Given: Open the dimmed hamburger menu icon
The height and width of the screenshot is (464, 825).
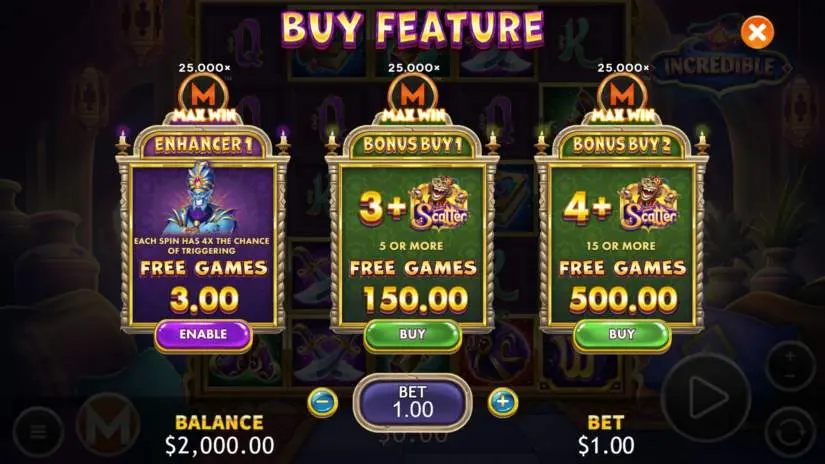Looking at the screenshot, I should [x=38, y=432].
